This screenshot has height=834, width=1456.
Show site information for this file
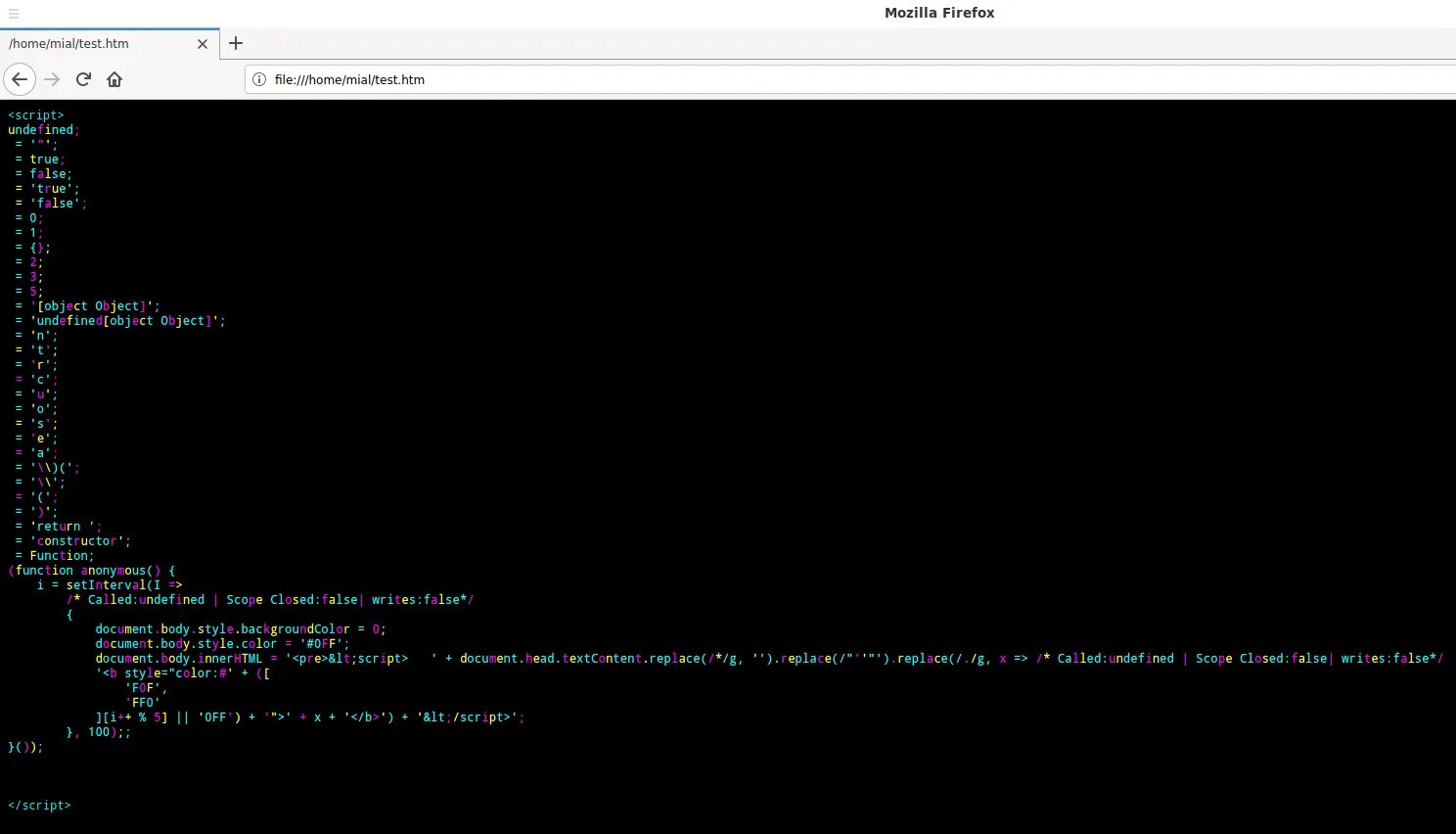tap(259, 79)
